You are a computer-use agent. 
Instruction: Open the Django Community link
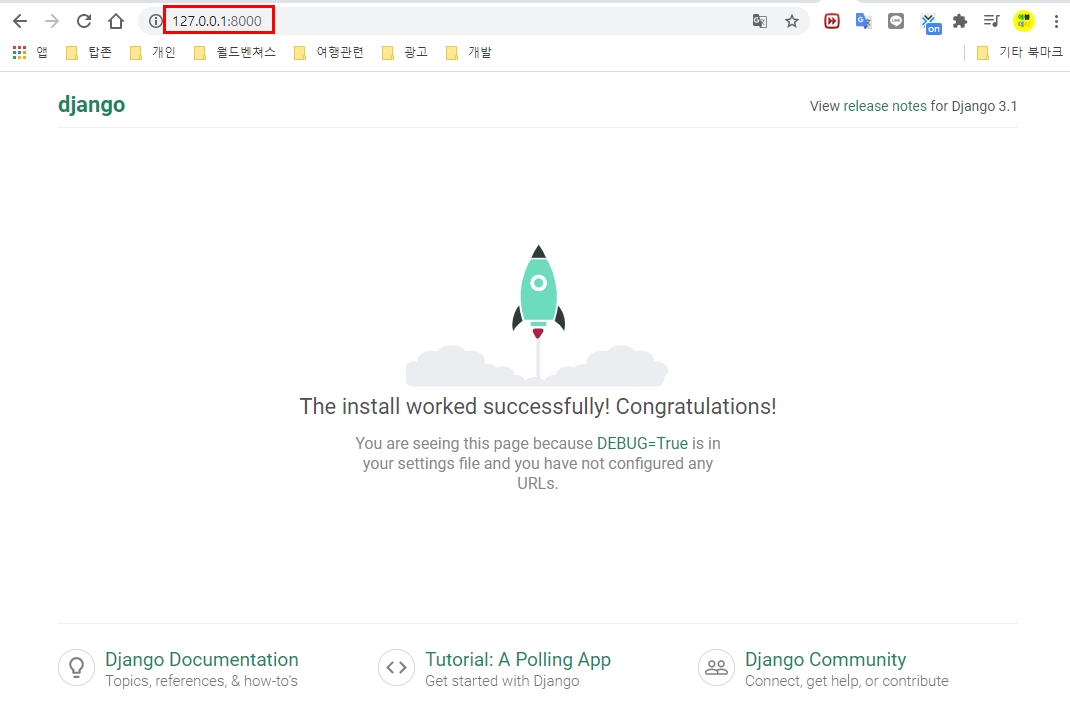(x=826, y=659)
